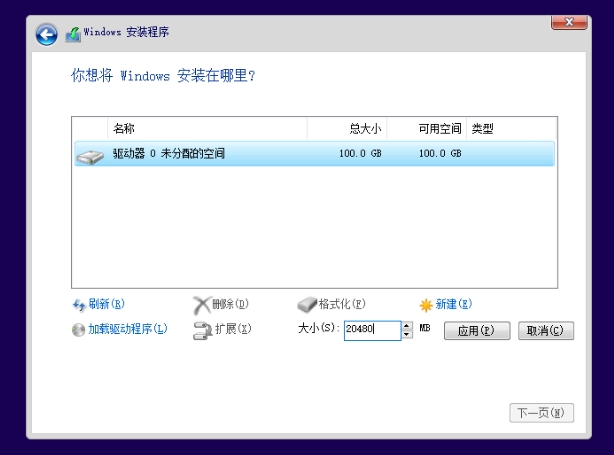This screenshot has height=455, width=614.
Task: Increase size with the spinner up arrow
Action: (407, 325)
